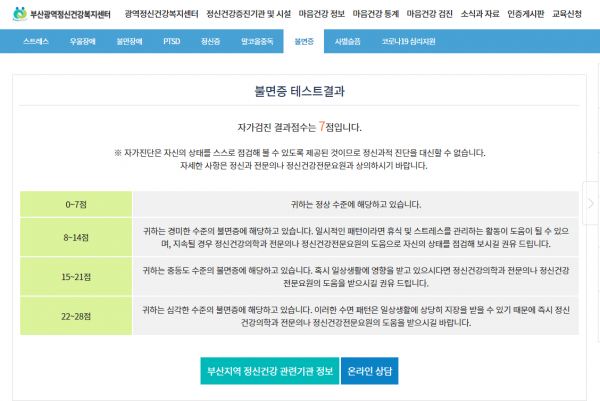Open the 코로나19 심리지원 tab
This screenshot has height=401, width=600.
[x=402, y=42]
